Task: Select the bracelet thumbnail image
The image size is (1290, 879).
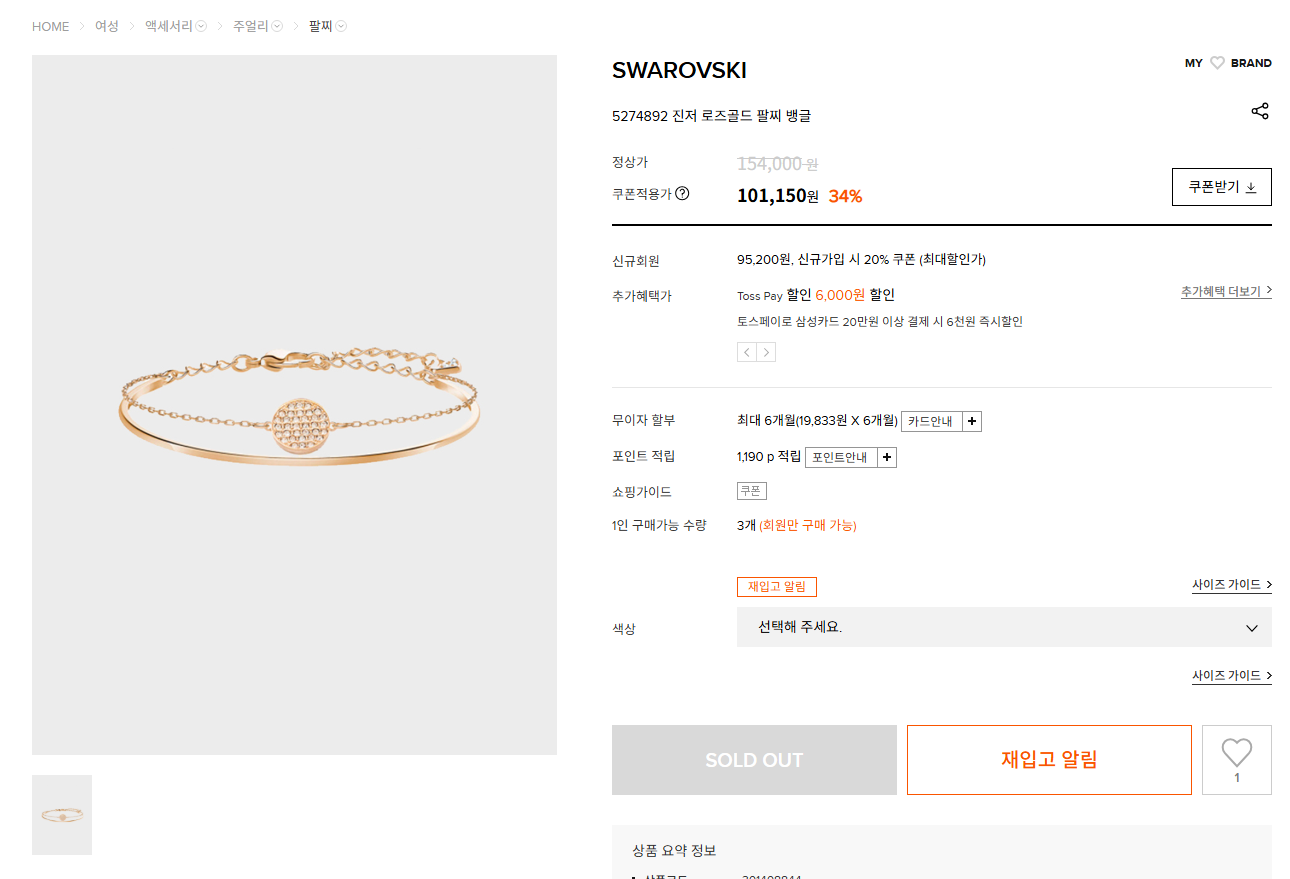Action: [x=62, y=815]
